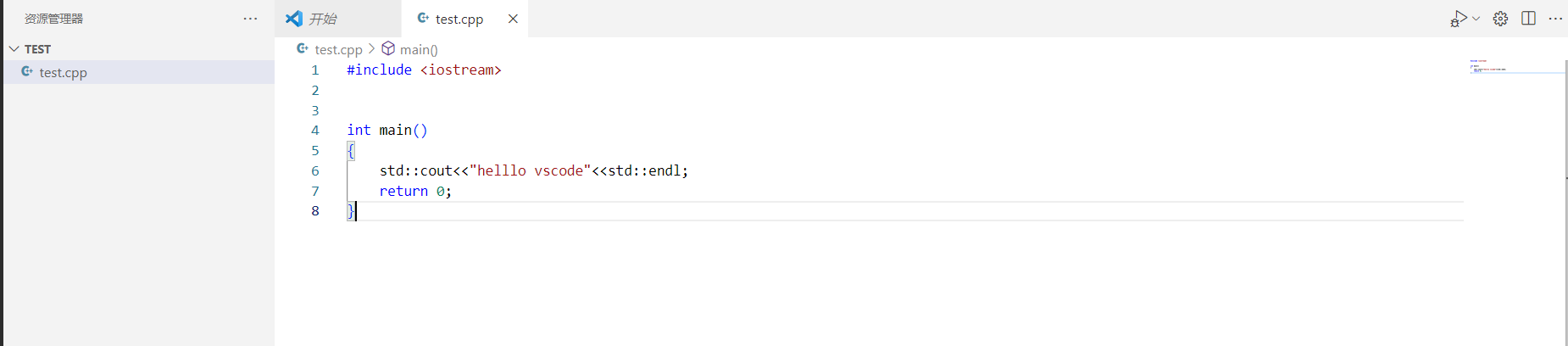1568x346 pixels.
Task: Click the C++ file icon beside test.cpp in explorer
Action: click(27, 72)
